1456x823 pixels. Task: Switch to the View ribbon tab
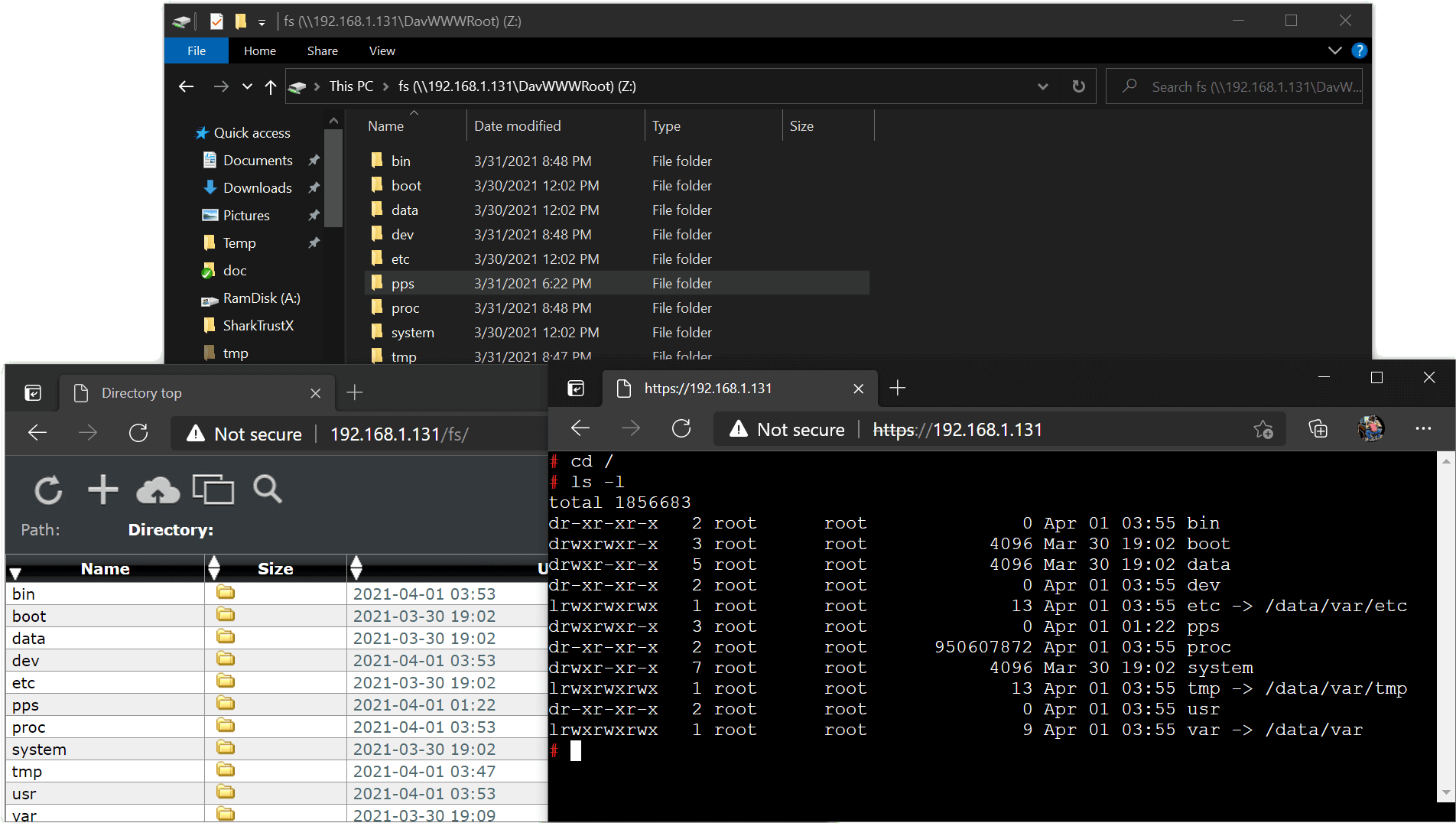click(x=382, y=50)
